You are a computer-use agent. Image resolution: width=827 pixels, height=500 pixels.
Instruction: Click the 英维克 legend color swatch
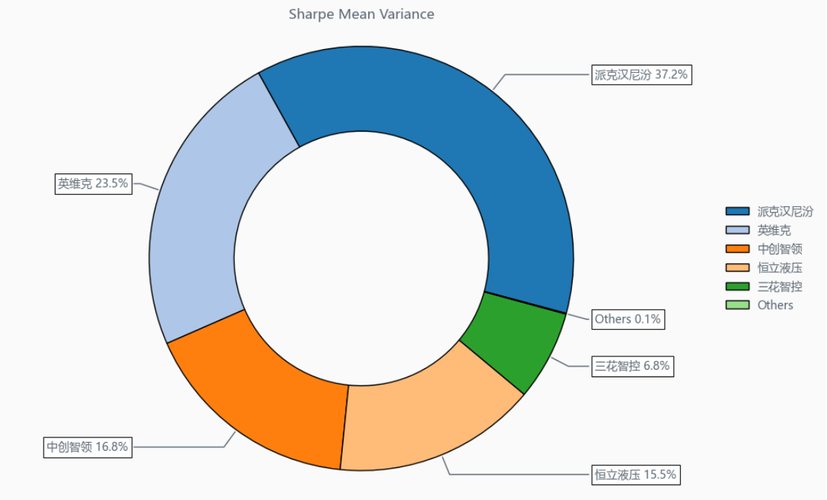pyautogui.click(x=737, y=230)
